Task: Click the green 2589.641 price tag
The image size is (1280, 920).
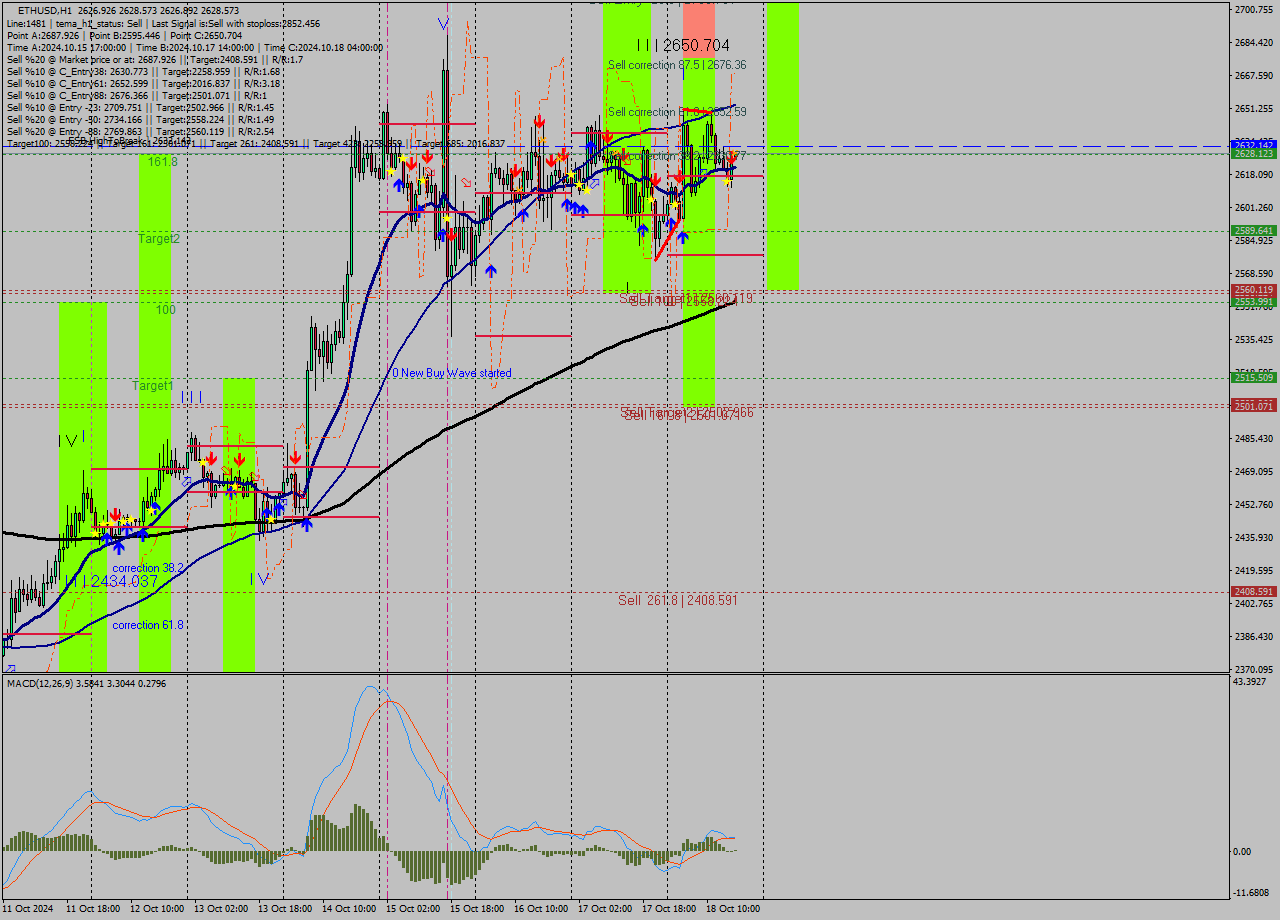Action: 1253,230
